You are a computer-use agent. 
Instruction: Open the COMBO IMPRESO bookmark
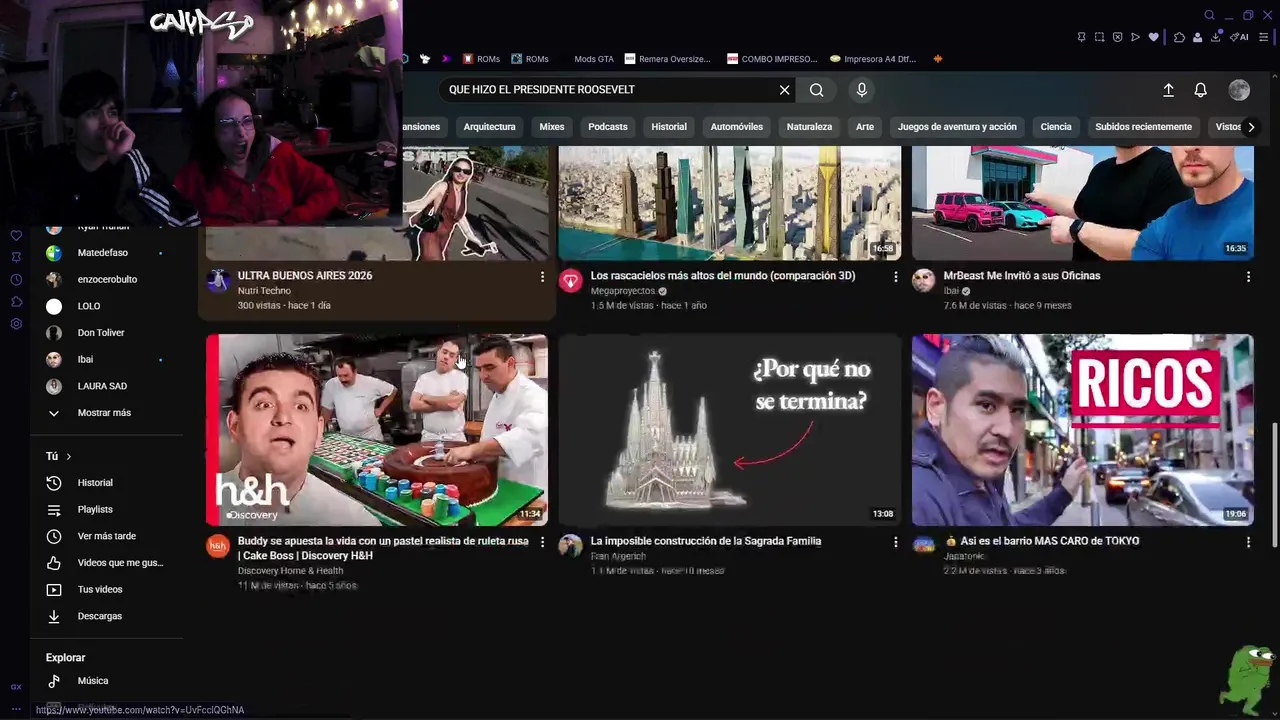tap(772, 59)
